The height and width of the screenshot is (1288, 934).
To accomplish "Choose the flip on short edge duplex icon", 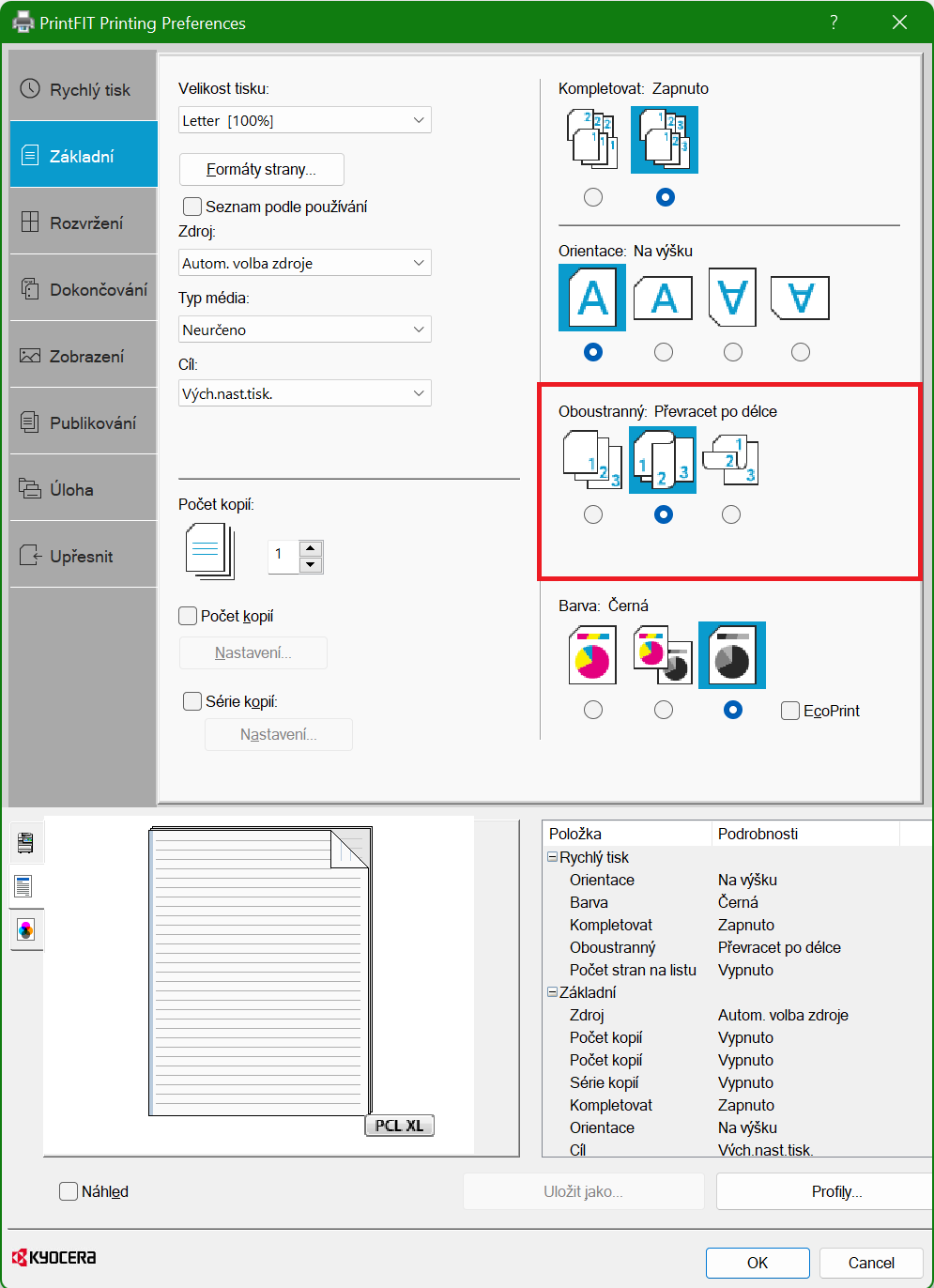I will 731,459.
